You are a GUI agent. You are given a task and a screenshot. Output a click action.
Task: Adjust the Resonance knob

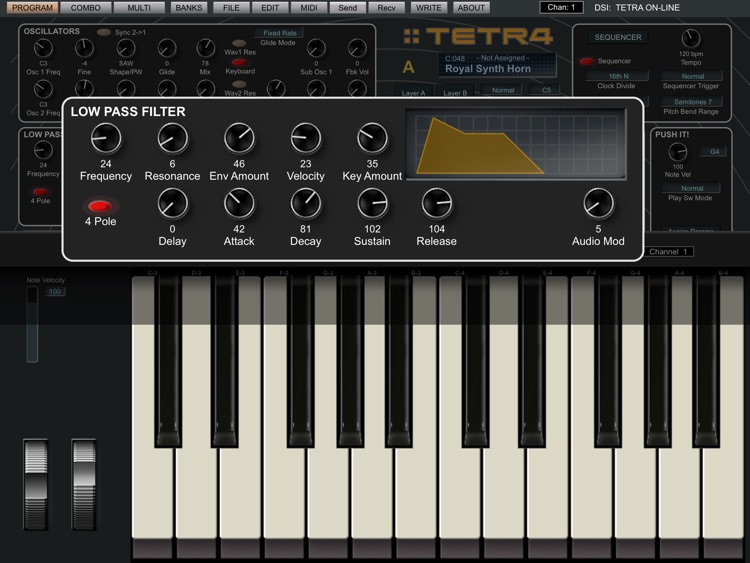tap(172, 138)
